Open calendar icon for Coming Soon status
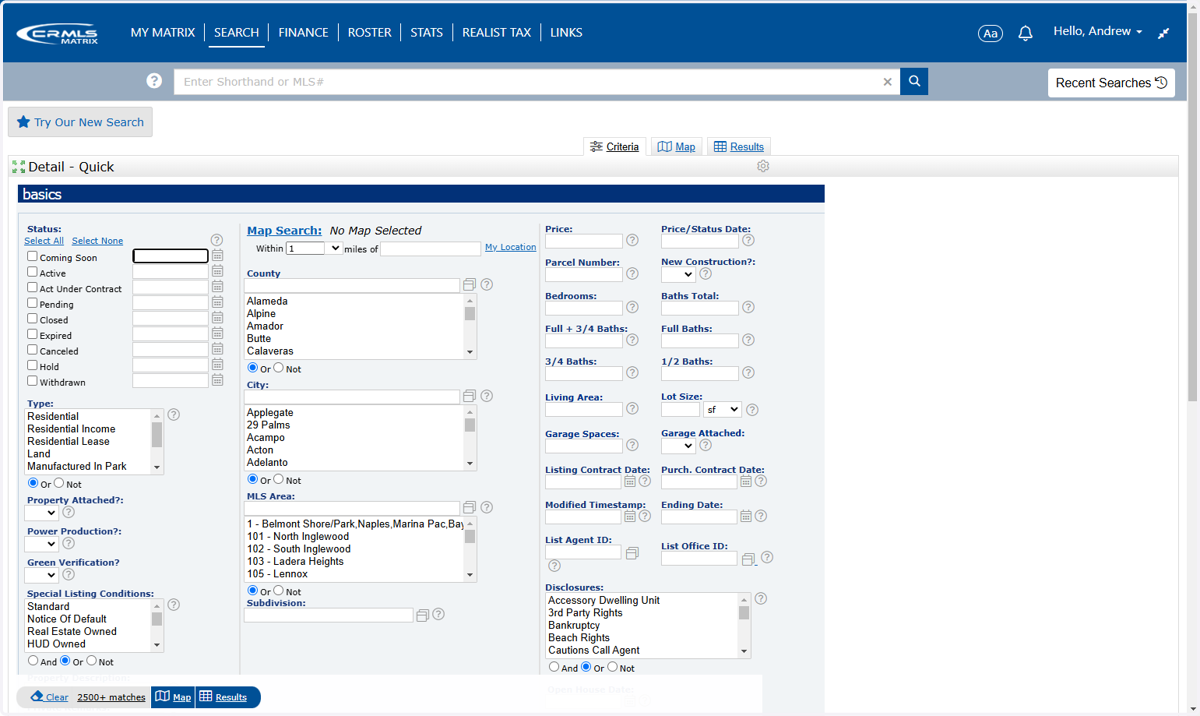This screenshot has width=1200, height=716. [x=217, y=256]
